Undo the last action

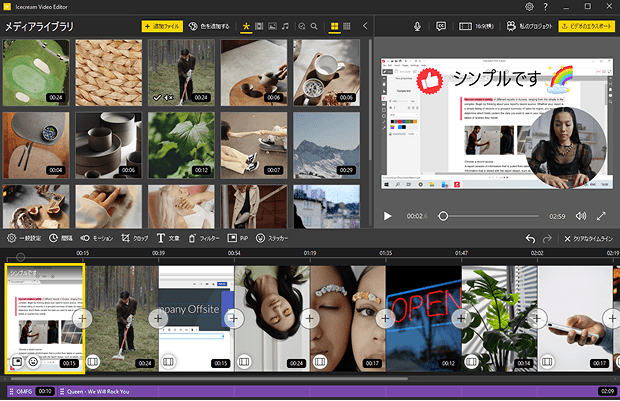[x=530, y=238]
